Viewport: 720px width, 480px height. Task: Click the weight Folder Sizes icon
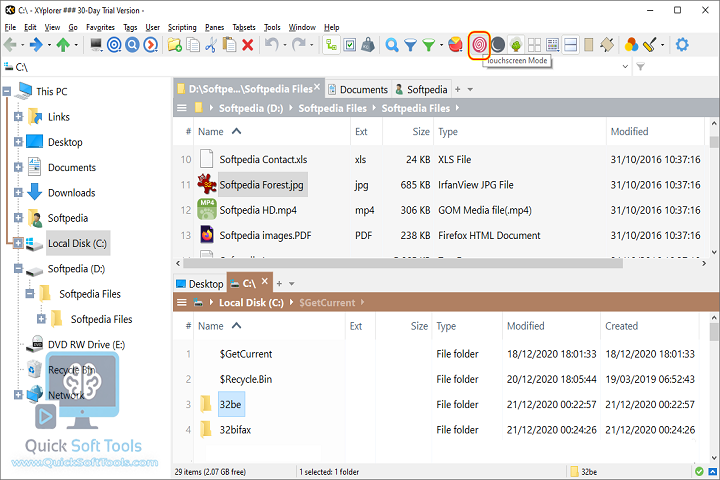(368, 45)
